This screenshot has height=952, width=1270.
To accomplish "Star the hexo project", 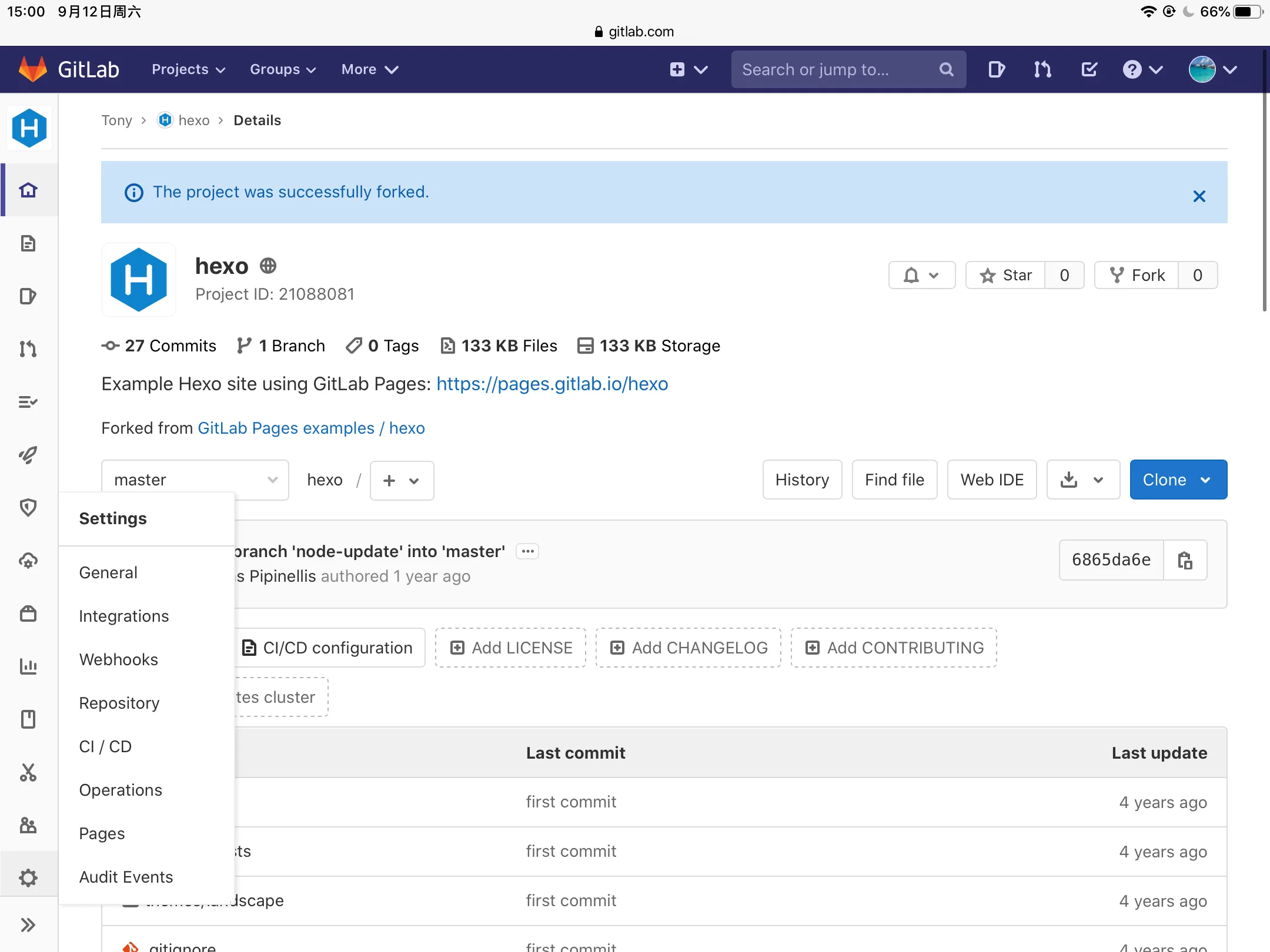I will click(1006, 275).
